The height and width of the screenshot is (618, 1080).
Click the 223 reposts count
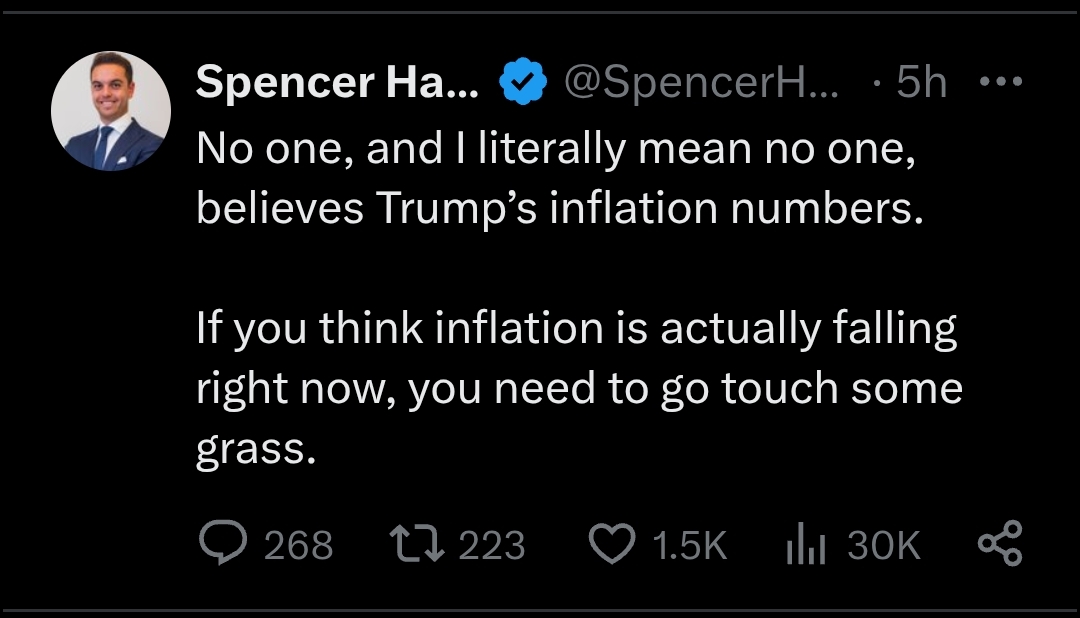pyautogui.click(x=491, y=545)
